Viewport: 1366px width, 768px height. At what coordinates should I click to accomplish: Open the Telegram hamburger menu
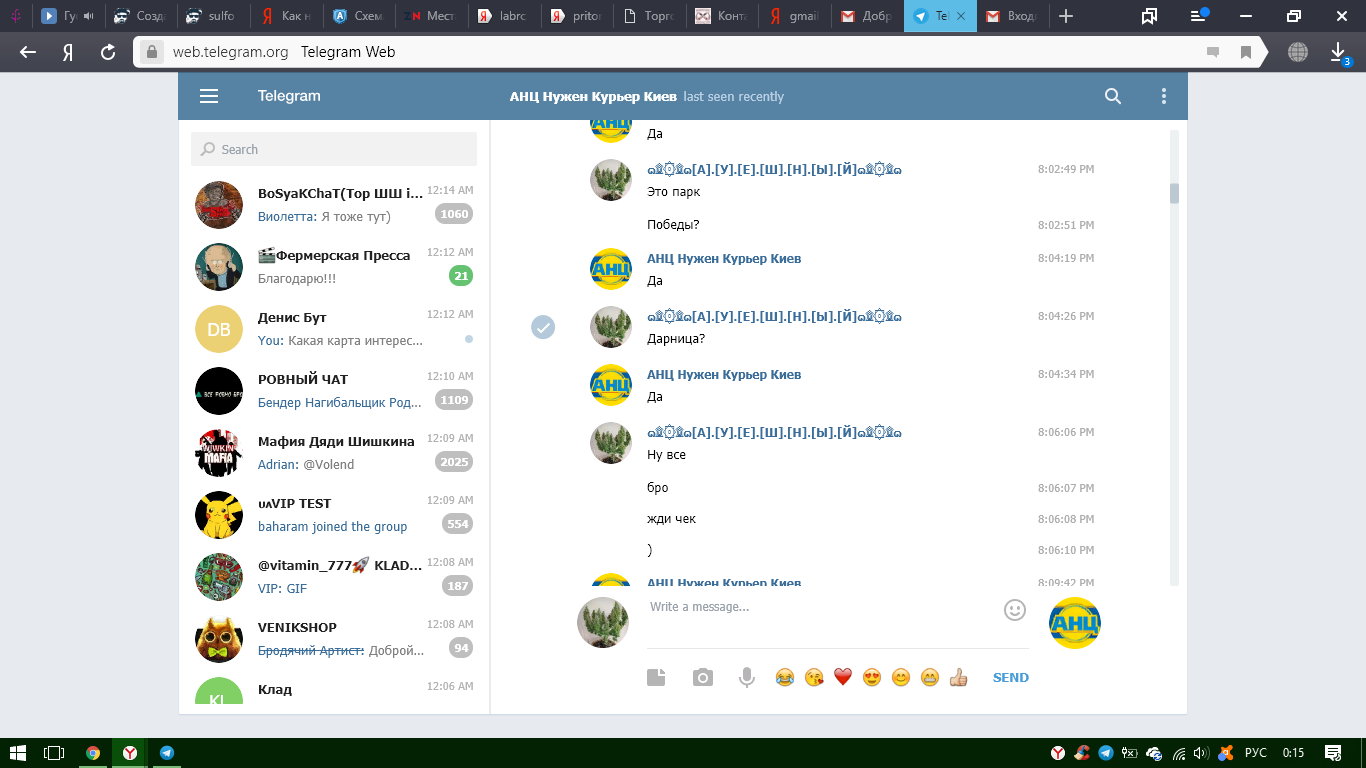[209, 96]
